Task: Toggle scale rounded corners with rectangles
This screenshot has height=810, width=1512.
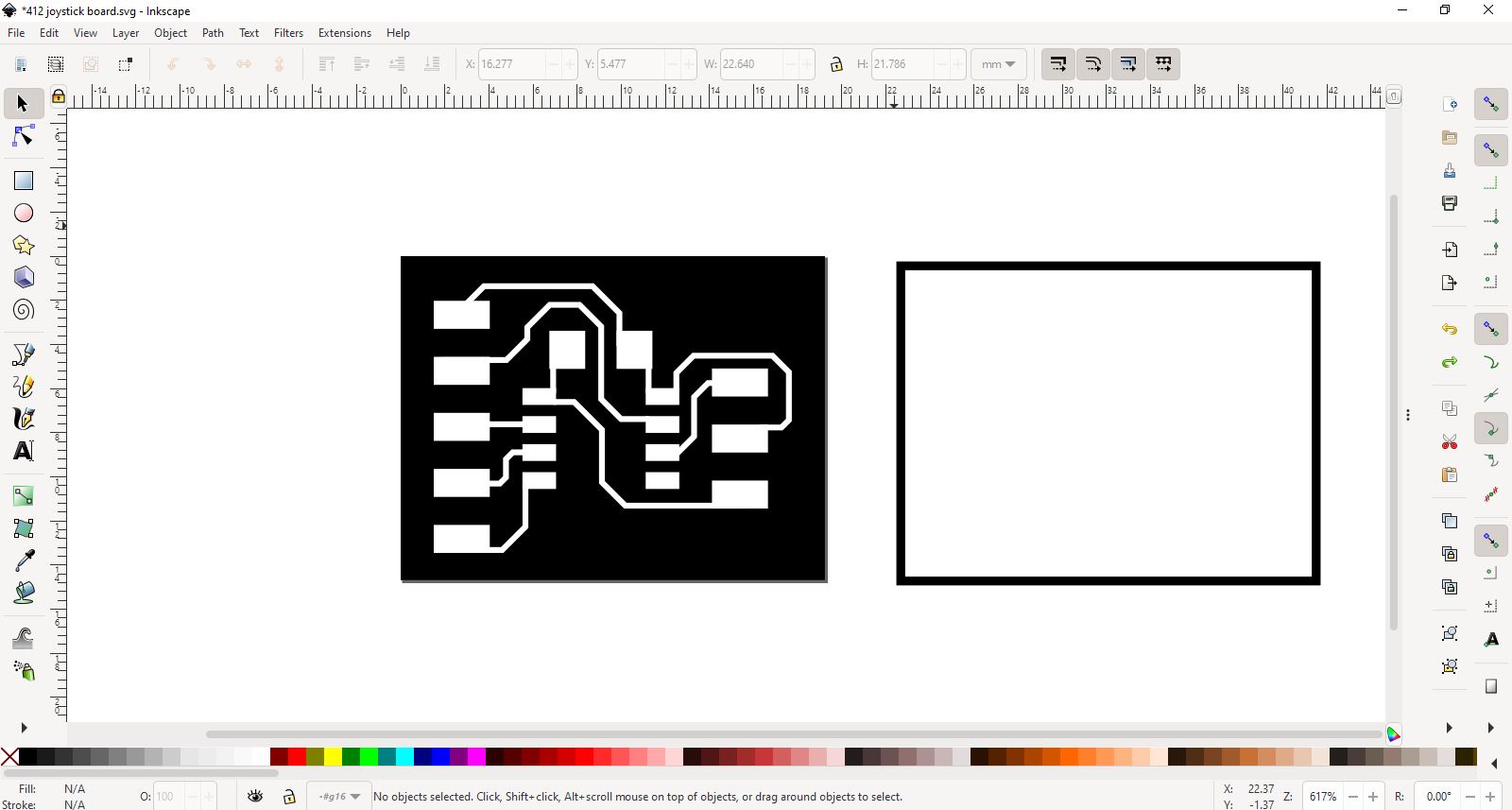Action: click(x=1093, y=64)
